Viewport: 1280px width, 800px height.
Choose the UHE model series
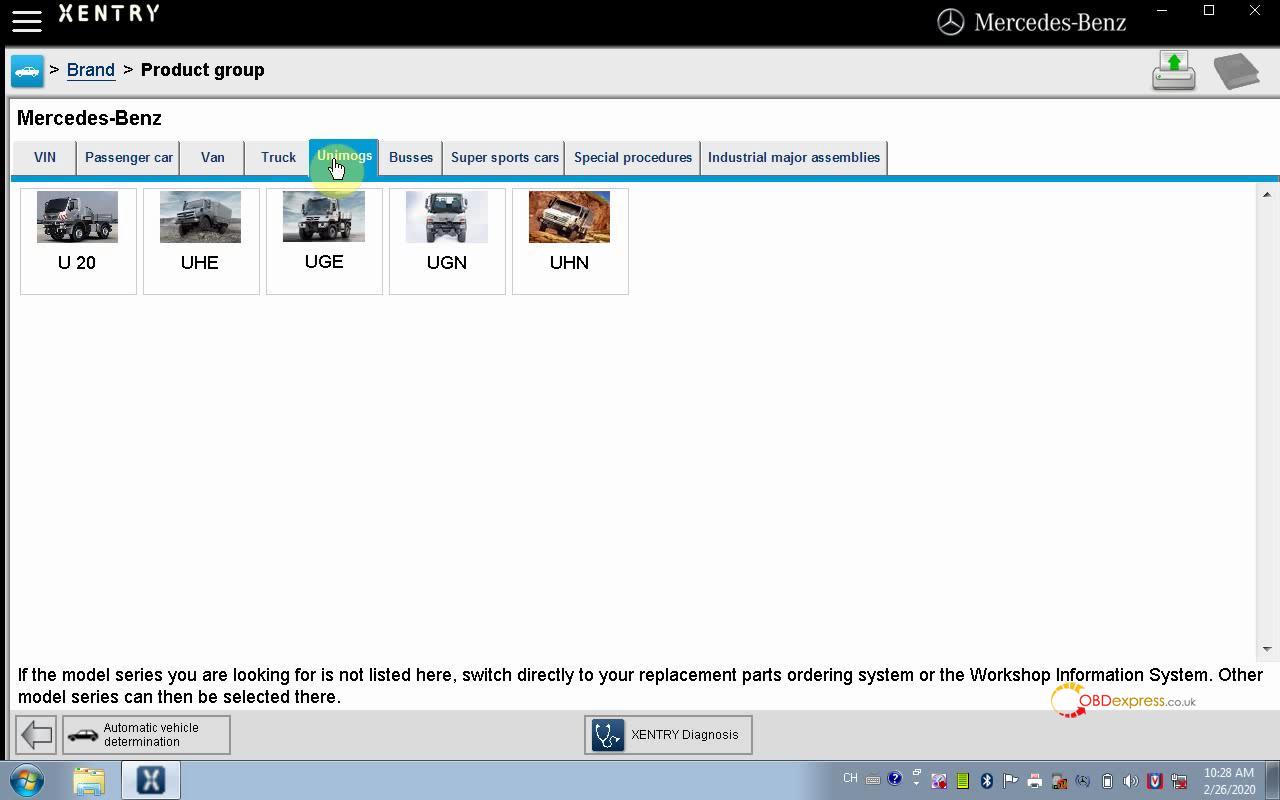(x=201, y=241)
